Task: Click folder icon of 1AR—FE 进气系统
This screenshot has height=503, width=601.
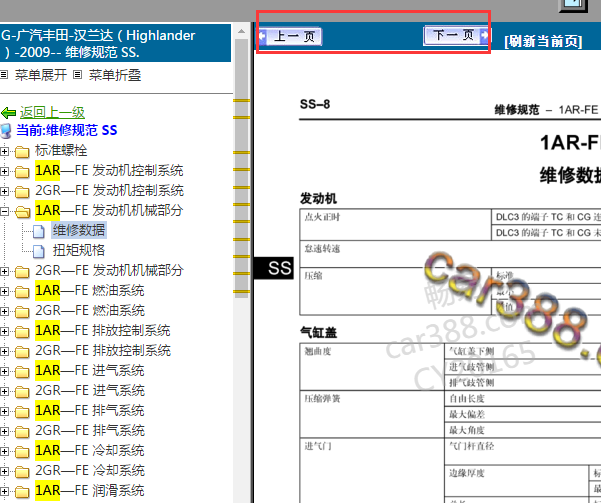Action: pyautogui.click(x=22, y=371)
